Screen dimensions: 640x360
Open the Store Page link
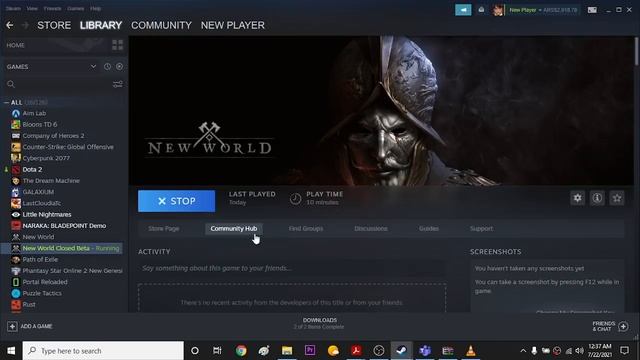click(x=164, y=229)
